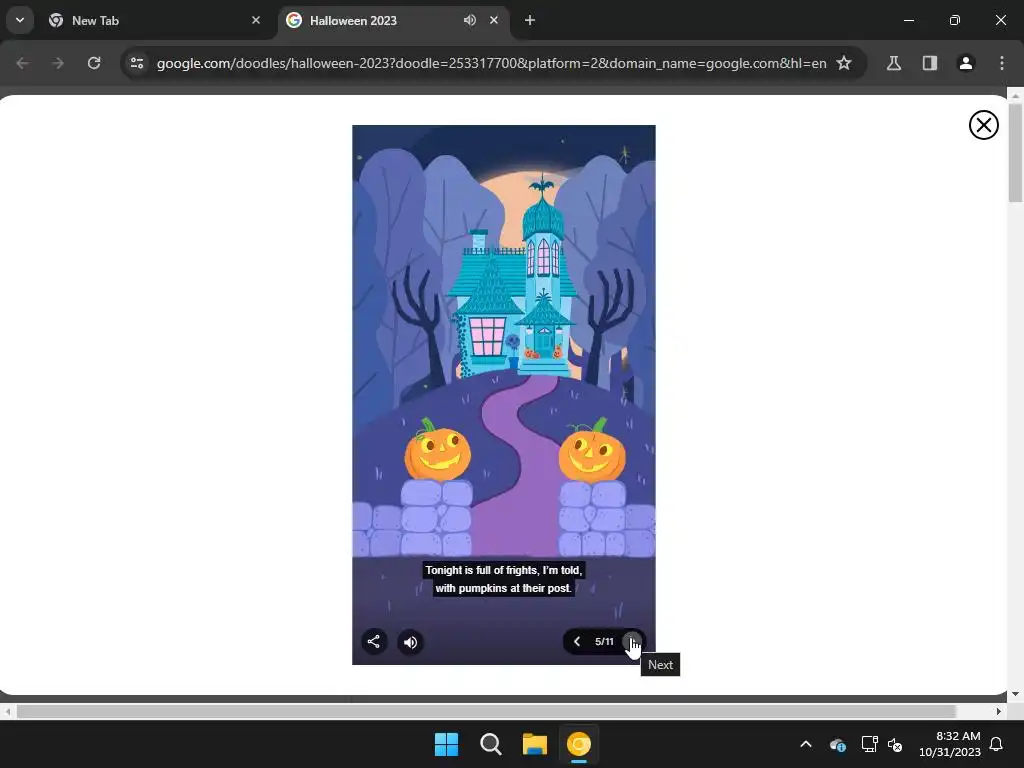Click the horizontal scrollbar thumb
Screen dimensions: 1024x768
(x=486, y=711)
